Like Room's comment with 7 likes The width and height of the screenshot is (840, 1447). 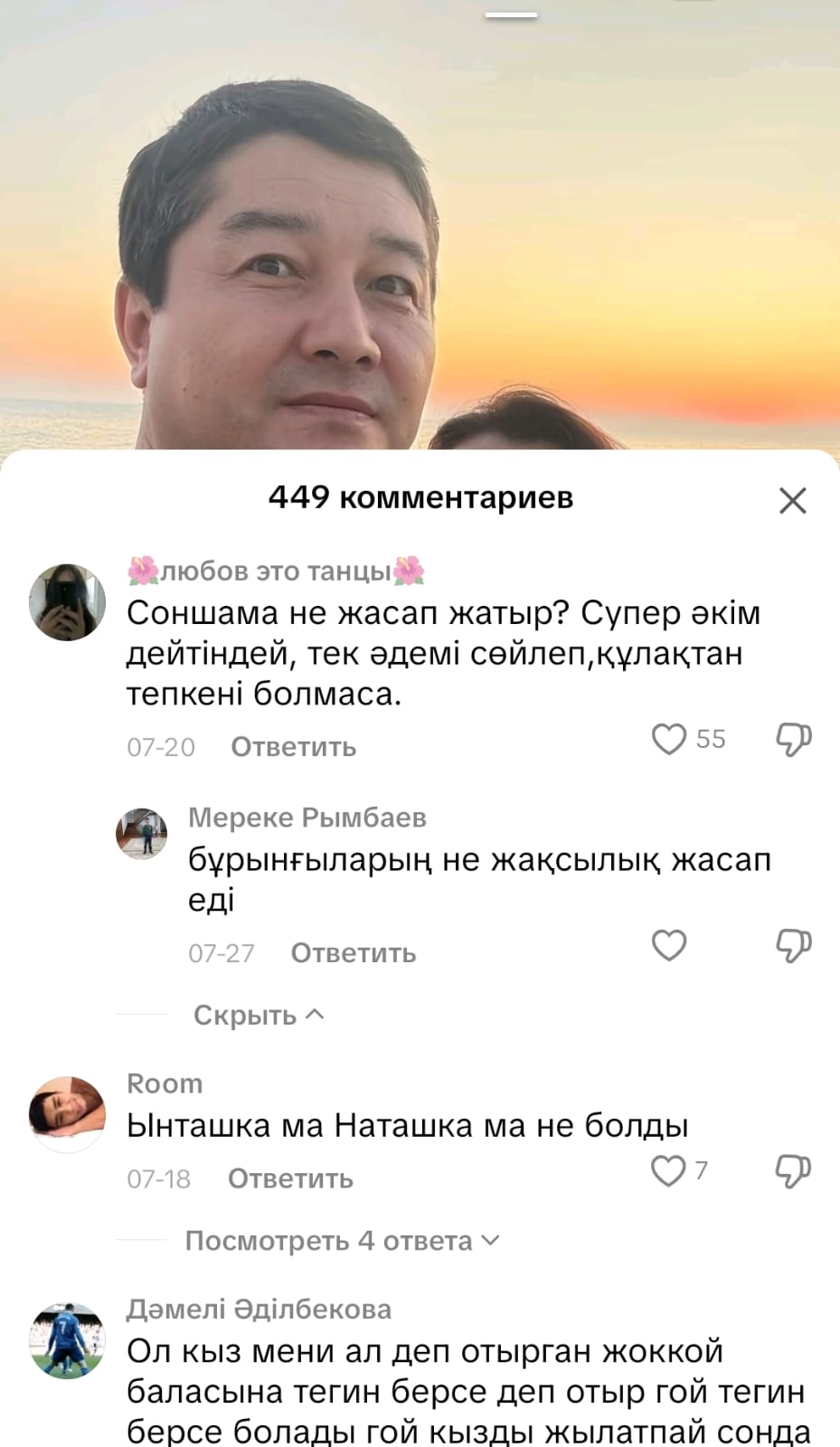[668, 1170]
